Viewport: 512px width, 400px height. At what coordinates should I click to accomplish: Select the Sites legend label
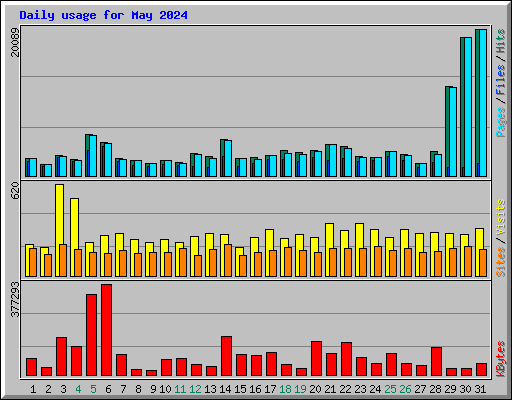(500, 262)
